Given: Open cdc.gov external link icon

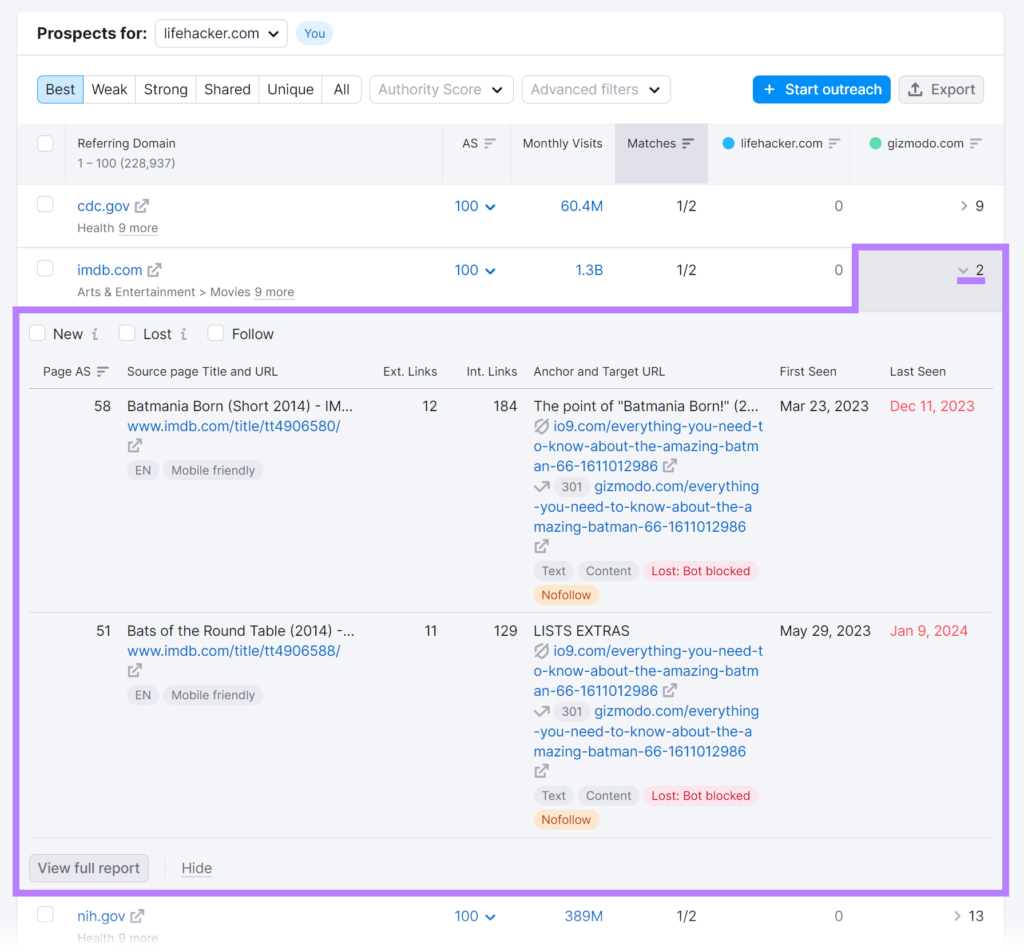Looking at the screenshot, I should click(x=142, y=206).
